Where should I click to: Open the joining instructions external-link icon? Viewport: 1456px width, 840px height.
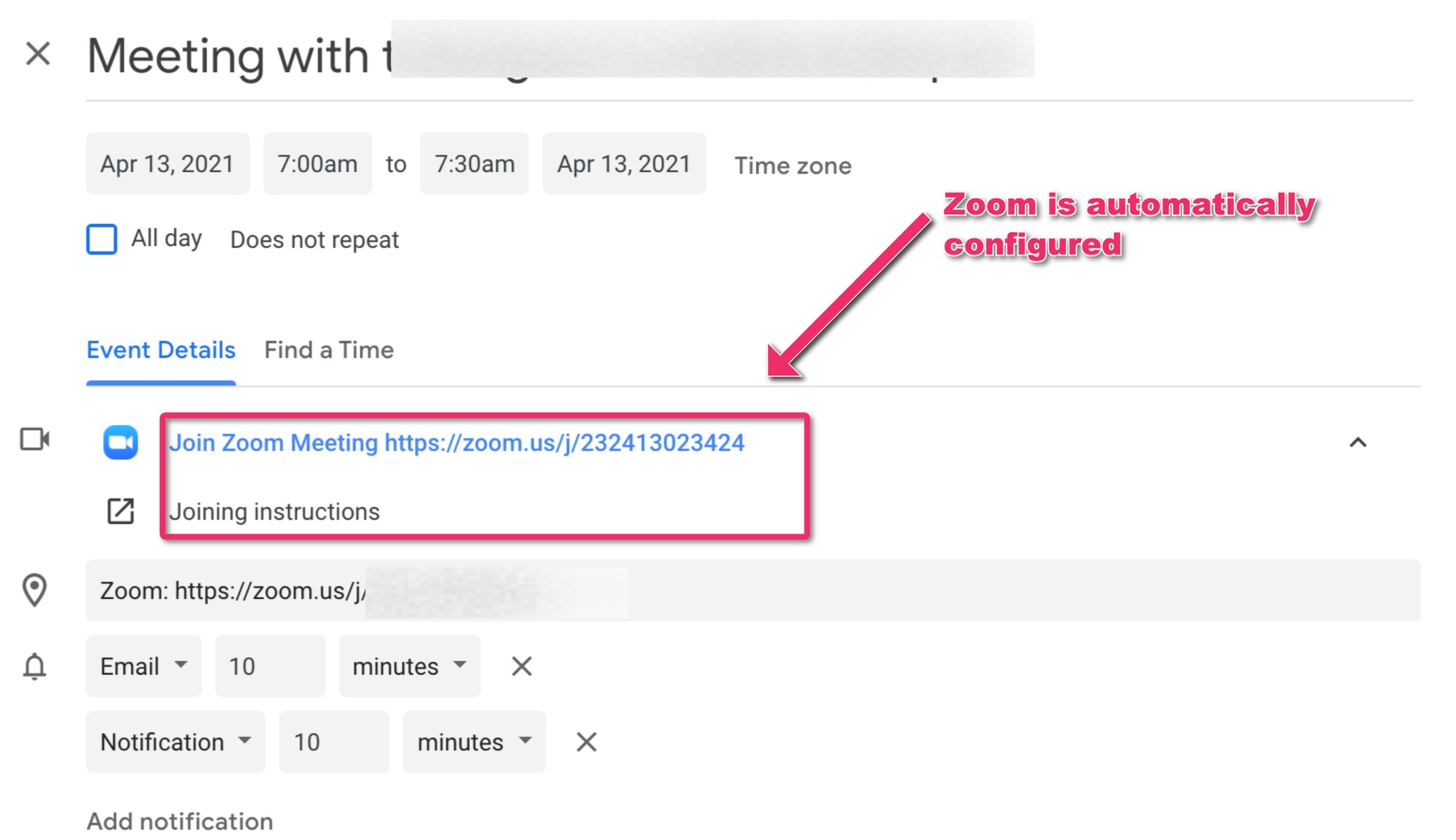coord(121,511)
